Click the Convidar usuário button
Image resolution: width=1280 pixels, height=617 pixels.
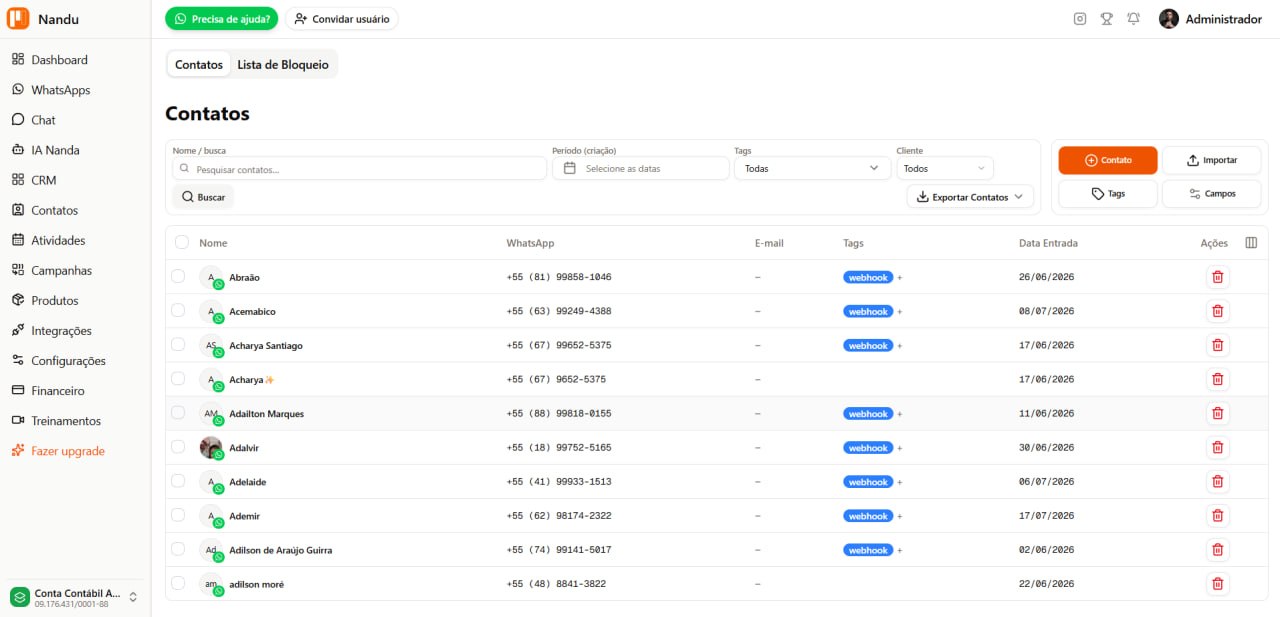342,19
